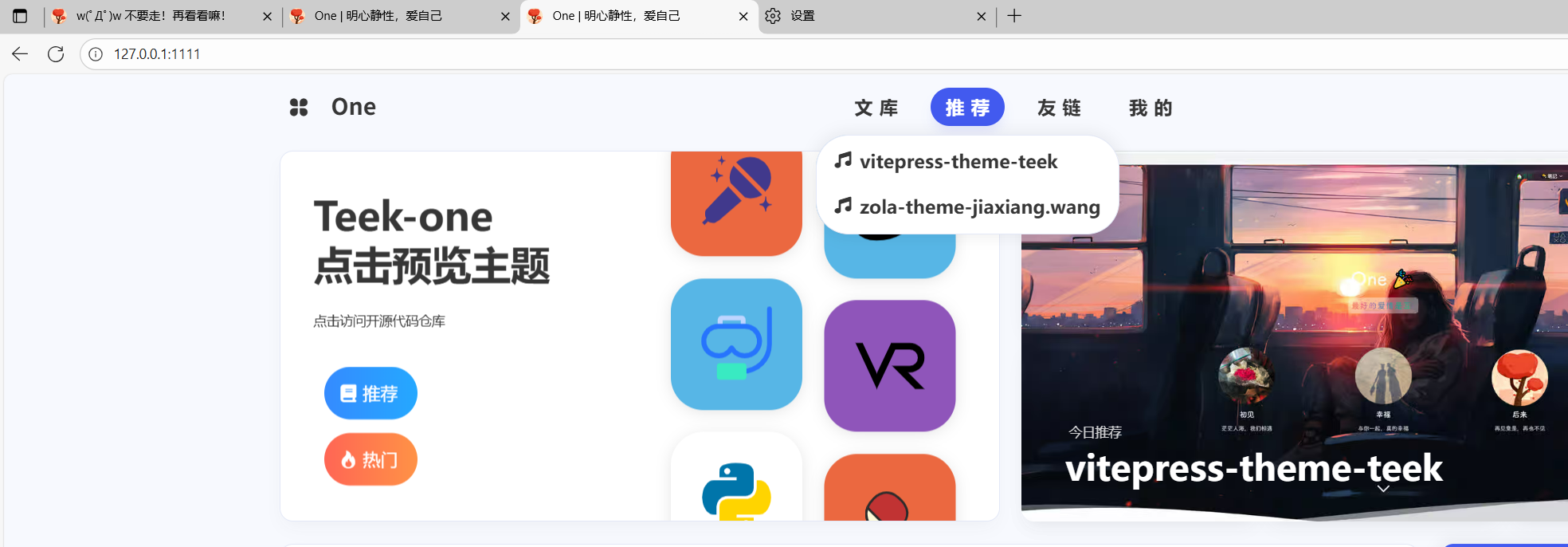1568x547 pixels.
Task: Click the address bar showing 127.0.0.1:1111
Action: 824,54
